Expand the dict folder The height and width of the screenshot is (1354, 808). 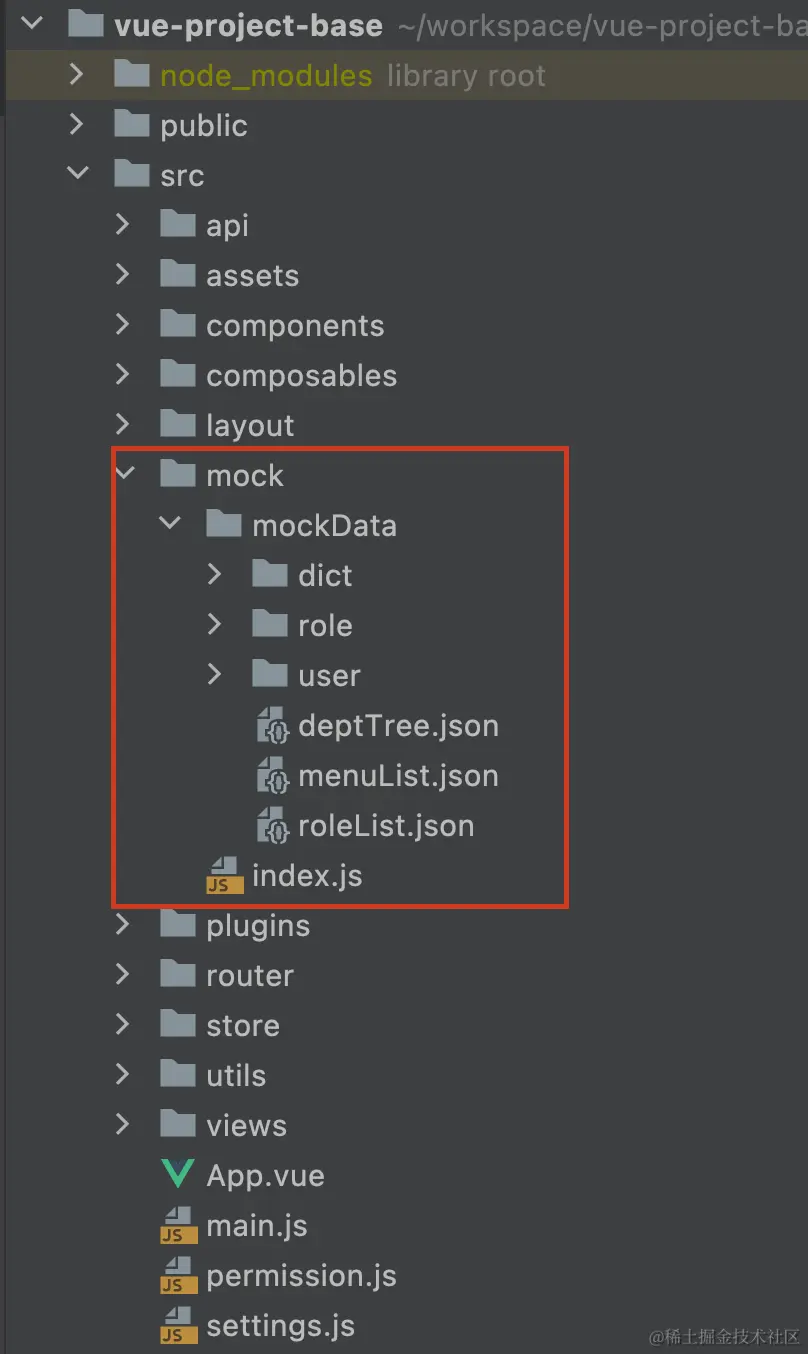click(x=215, y=575)
